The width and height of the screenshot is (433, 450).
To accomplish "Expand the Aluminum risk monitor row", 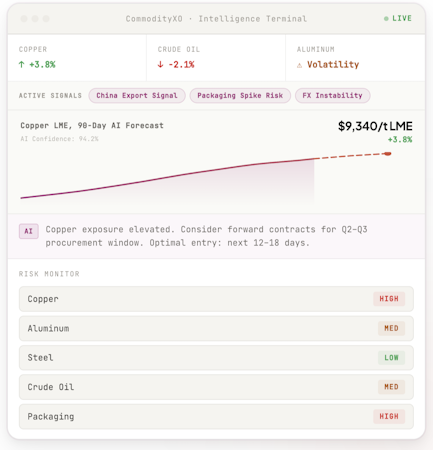I will [216, 328].
